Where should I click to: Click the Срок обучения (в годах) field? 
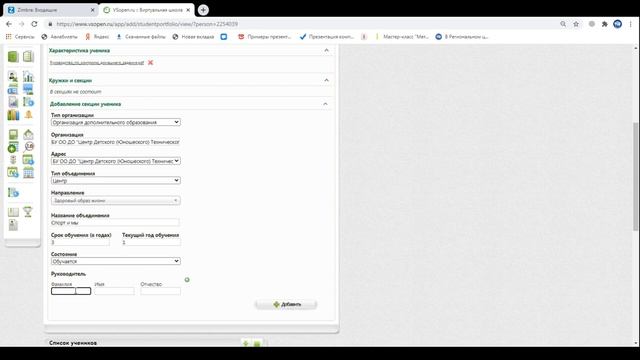(x=80, y=242)
